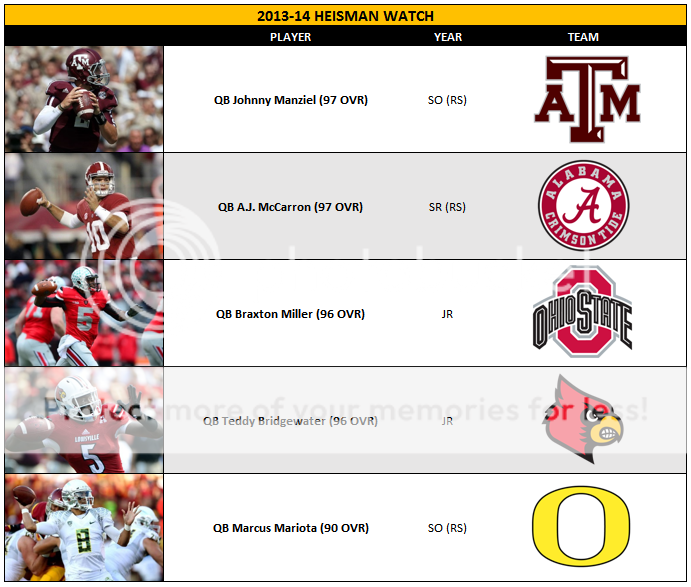Open A.J. McCarron's player photo
The width and height of the screenshot is (691, 587).
(x=84, y=207)
